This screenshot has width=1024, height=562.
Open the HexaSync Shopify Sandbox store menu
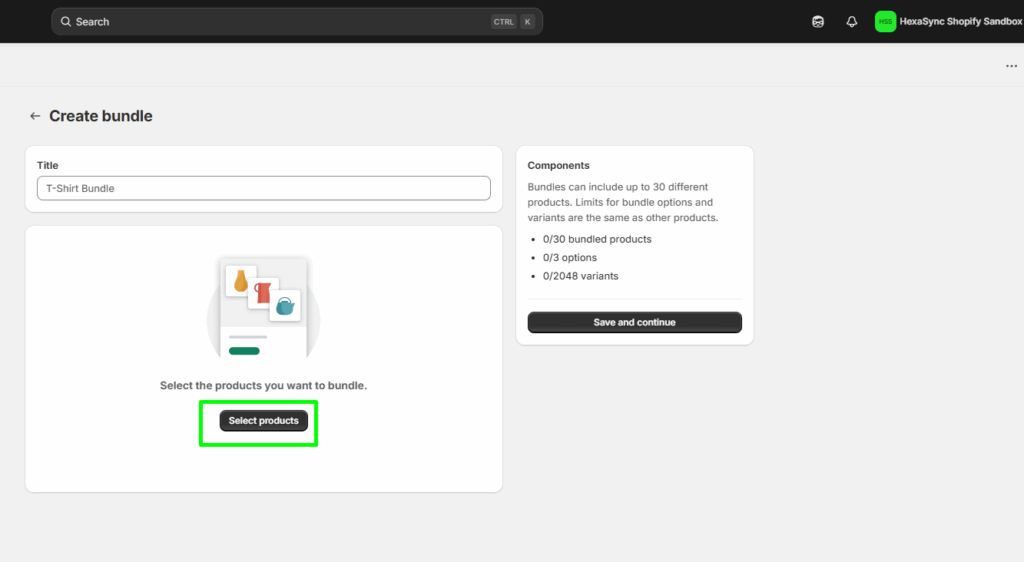click(x=960, y=22)
